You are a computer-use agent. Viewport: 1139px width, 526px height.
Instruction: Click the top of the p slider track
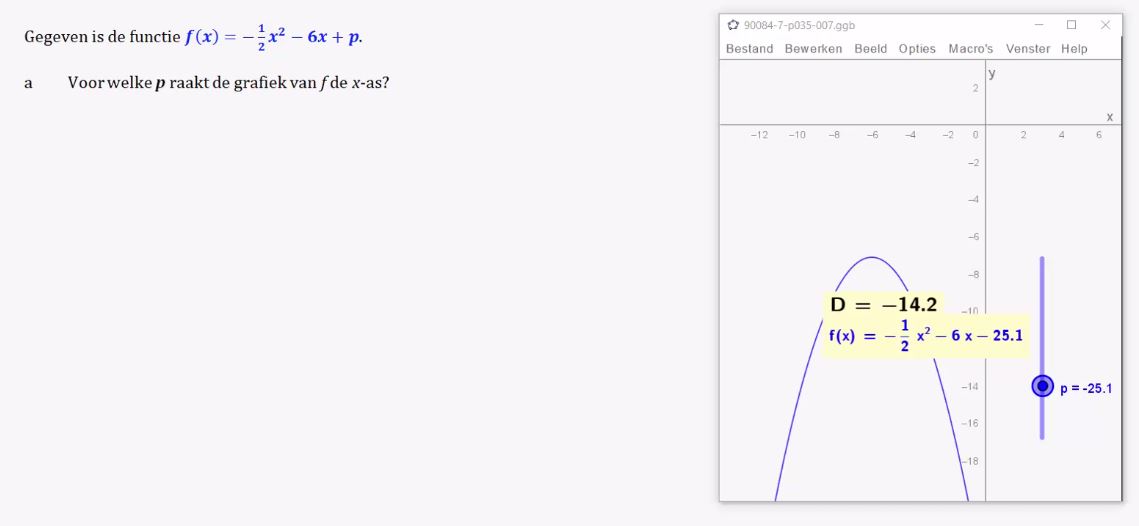pos(1042,260)
